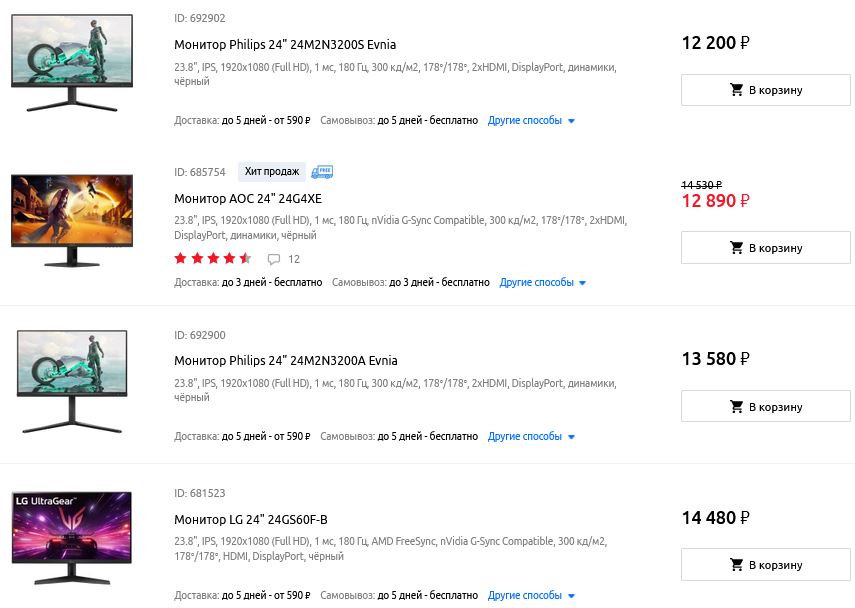Add AOC 24G4XE monitor to cart
This screenshot has width=855, height=608.
click(x=765, y=248)
